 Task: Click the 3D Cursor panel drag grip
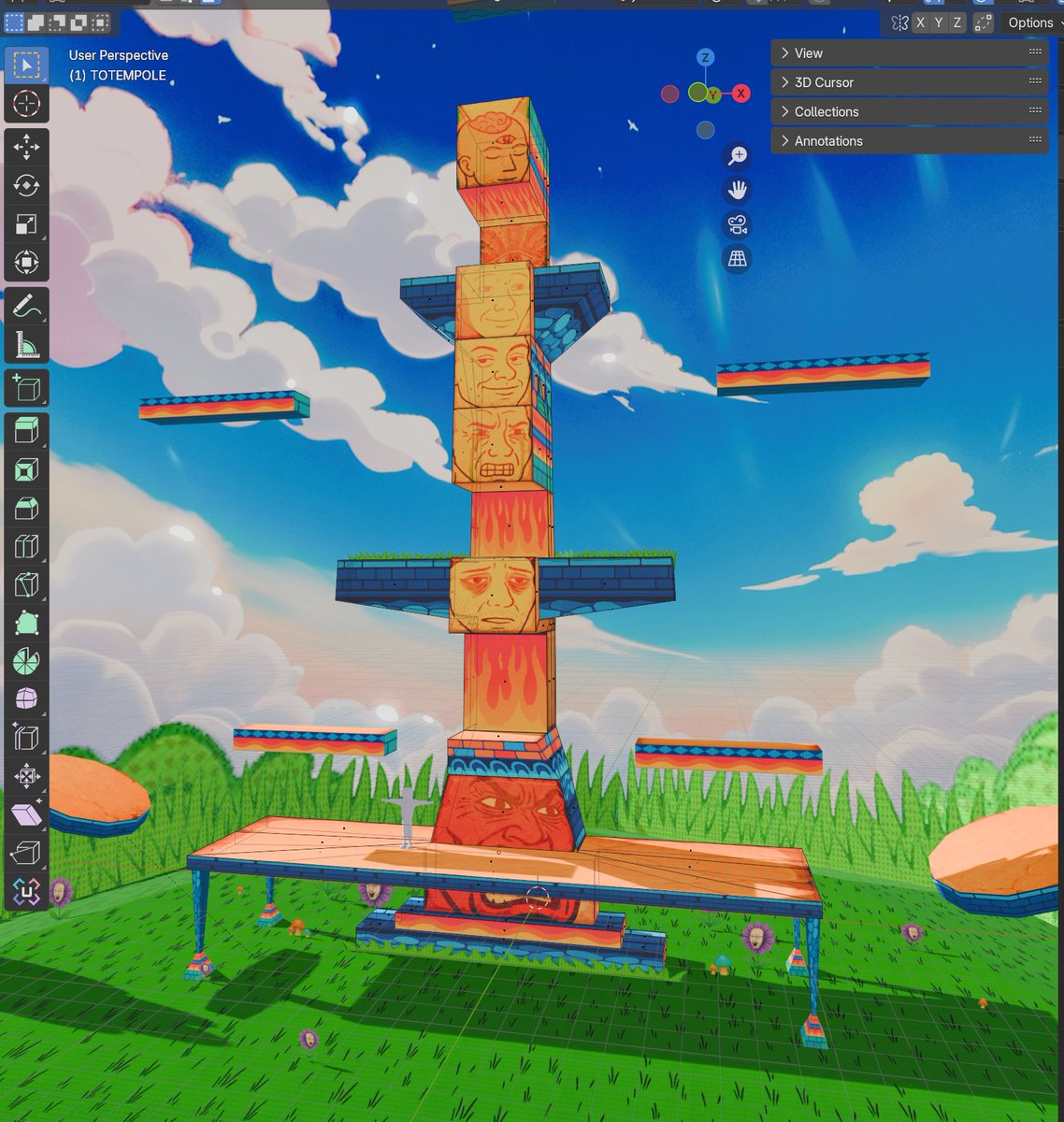pyautogui.click(x=1035, y=81)
